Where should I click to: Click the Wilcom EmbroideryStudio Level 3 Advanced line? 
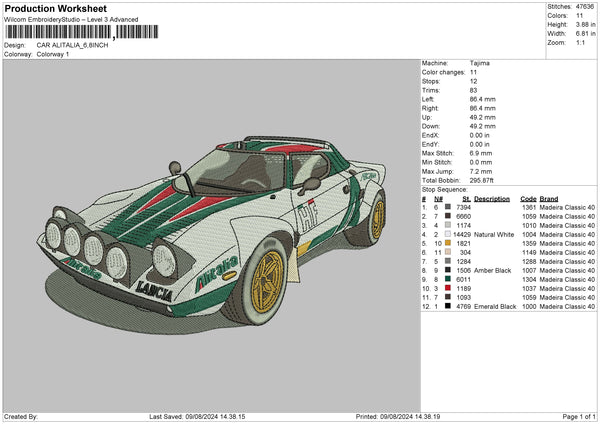click(71, 20)
